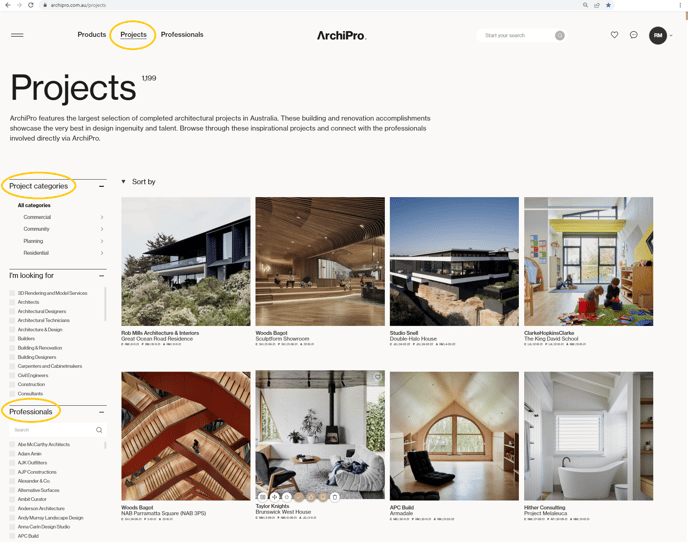This screenshot has width=688, height=542.
Task: Open messages via the chat bubble icon
Action: click(x=634, y=35)
